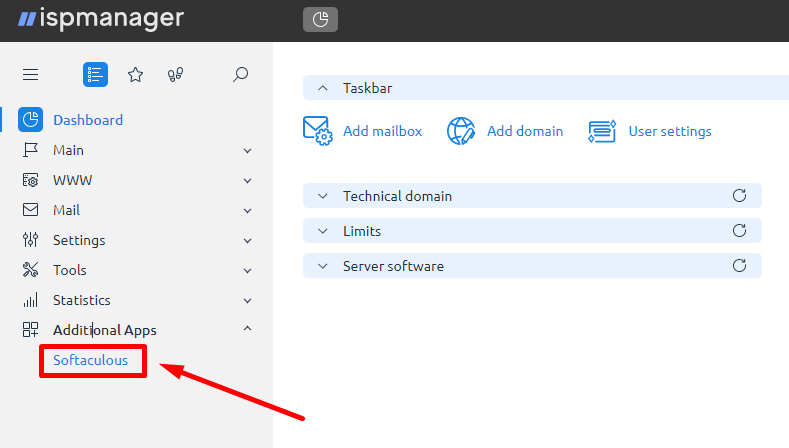Image resolution: width=789 pixels, height=448 pixels.
Task: Click the Mail envelope icon
Action: tap(30, 210)
